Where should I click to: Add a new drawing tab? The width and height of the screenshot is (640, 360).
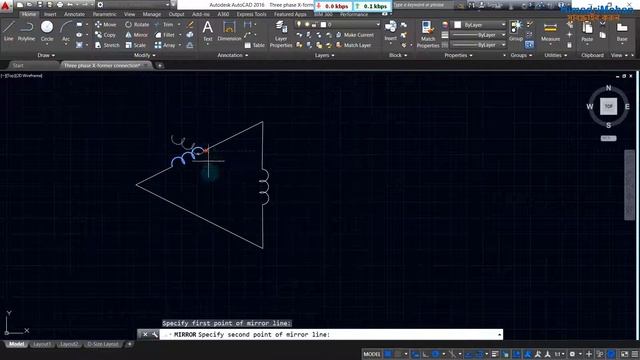tap(160, 66)
